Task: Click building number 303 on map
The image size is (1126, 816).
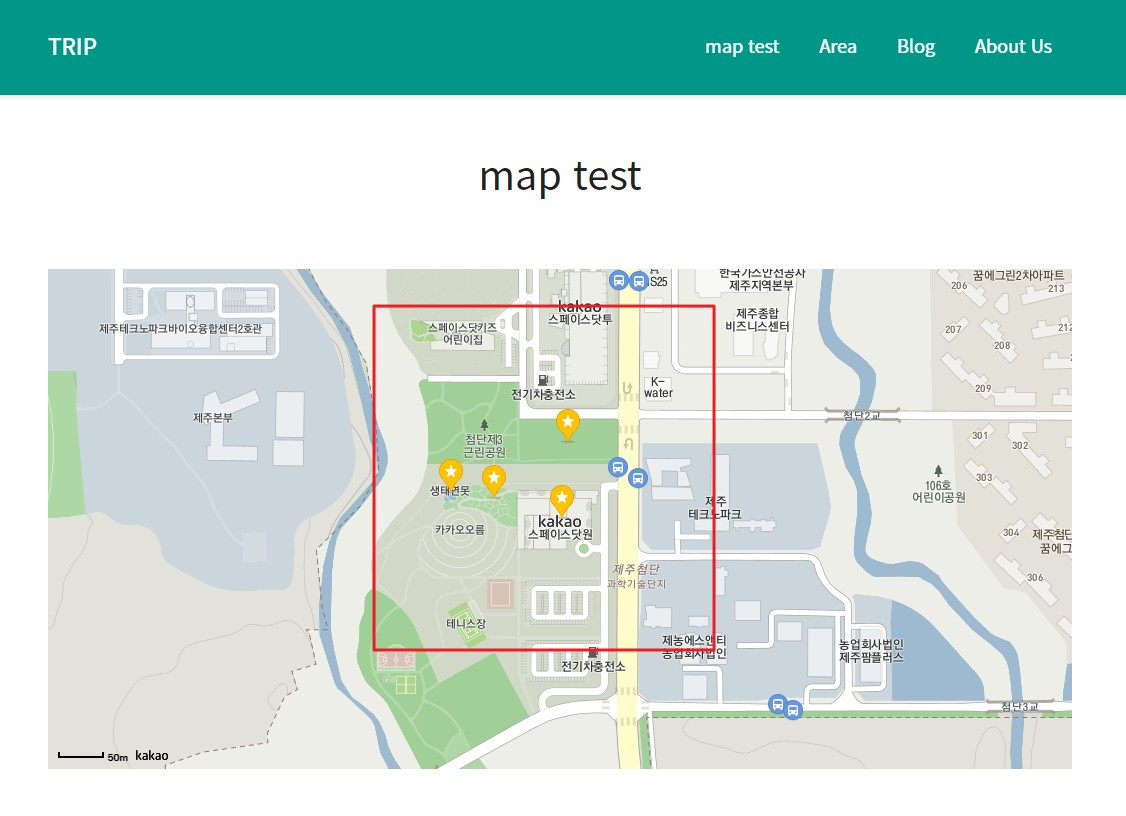Action: (x=984, y=478)
